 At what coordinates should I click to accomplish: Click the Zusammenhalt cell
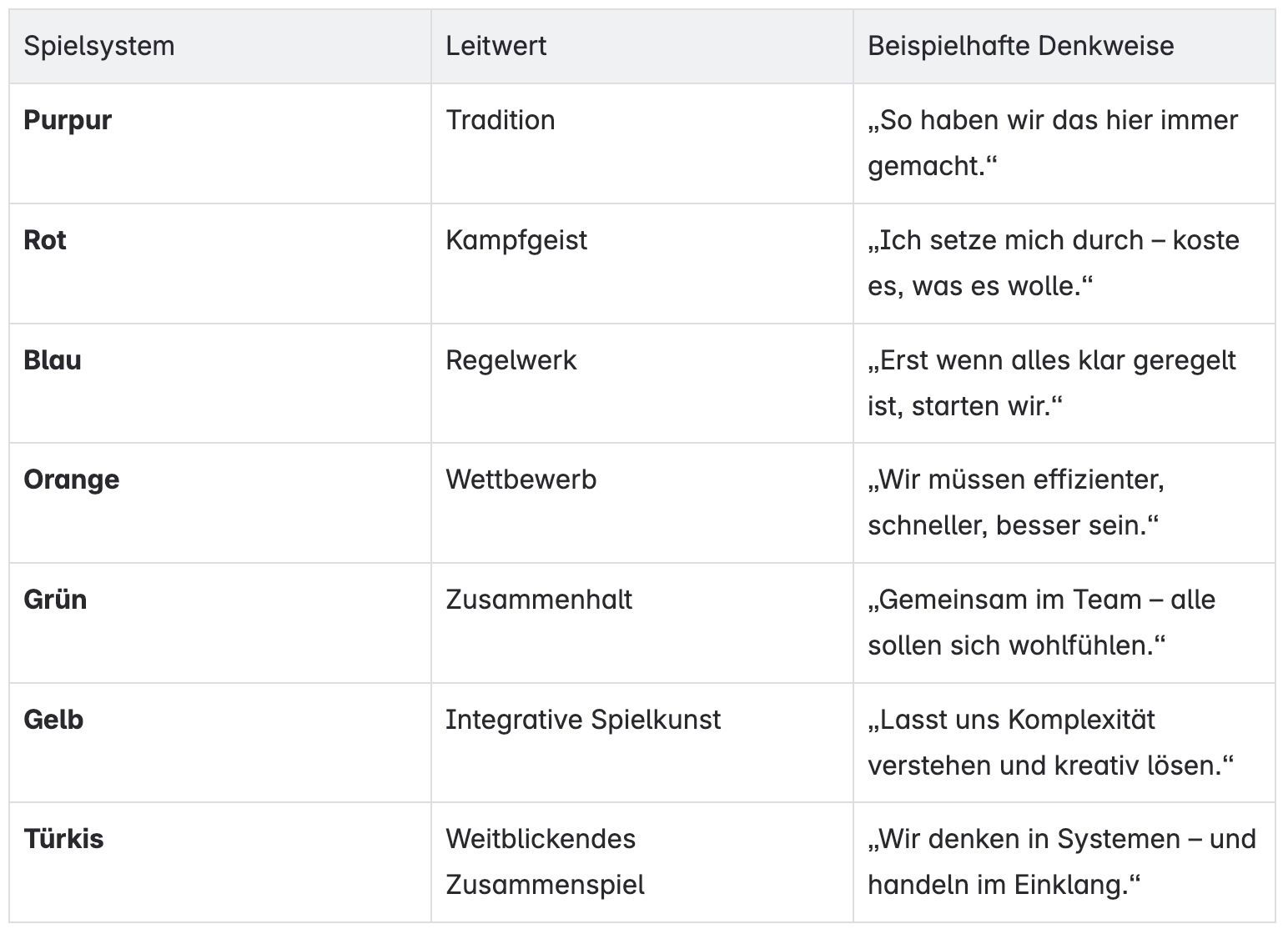[x=539, y=600]
